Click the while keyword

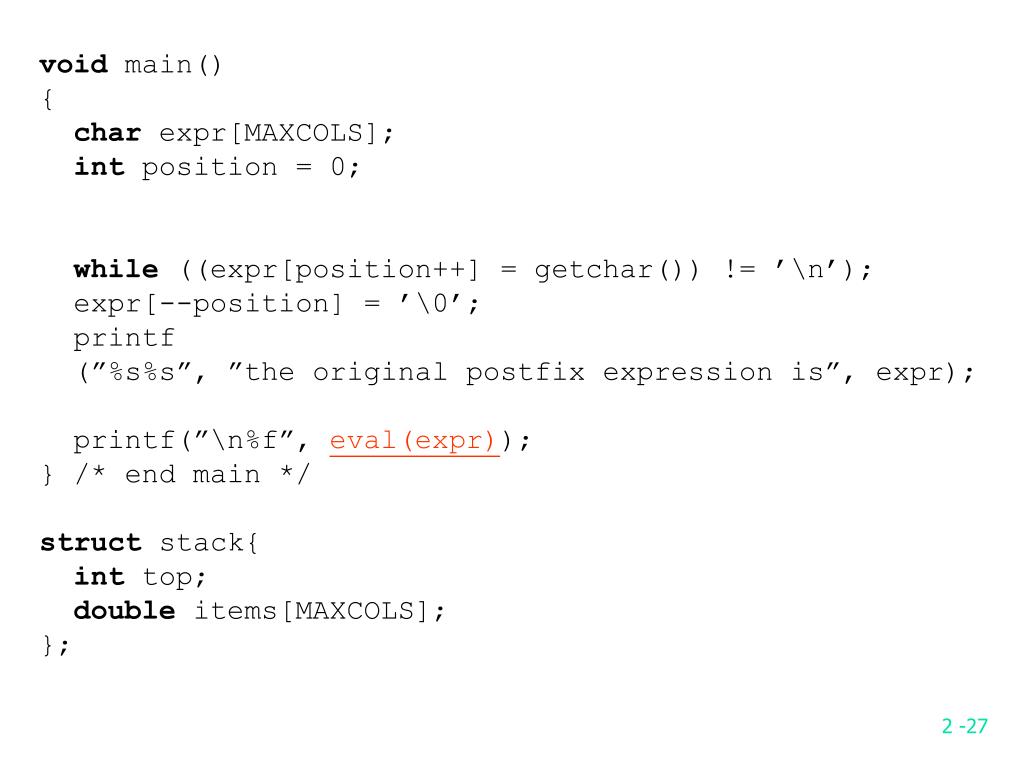(116, 270)
